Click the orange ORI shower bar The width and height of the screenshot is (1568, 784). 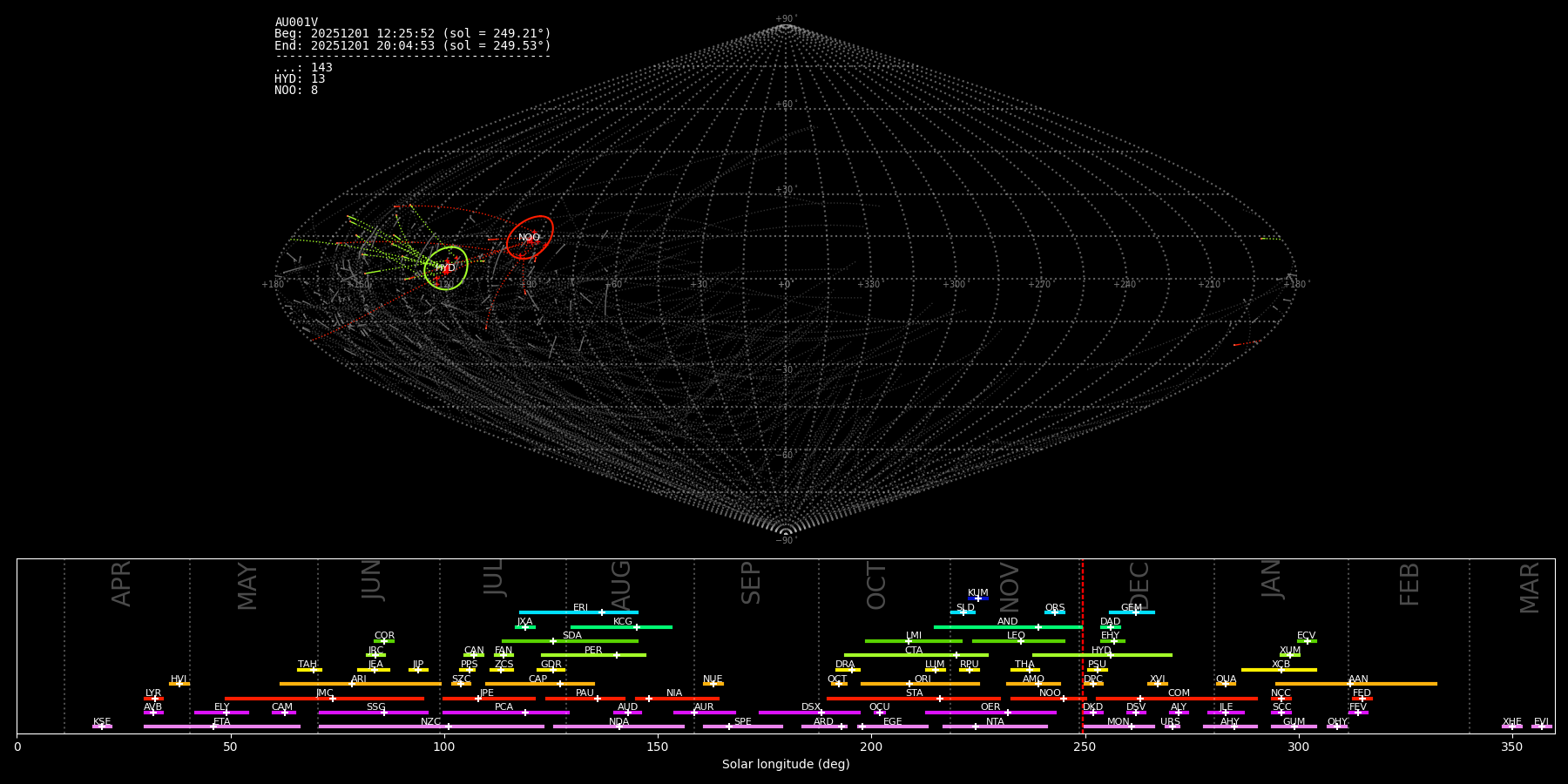tap(920, 684)
